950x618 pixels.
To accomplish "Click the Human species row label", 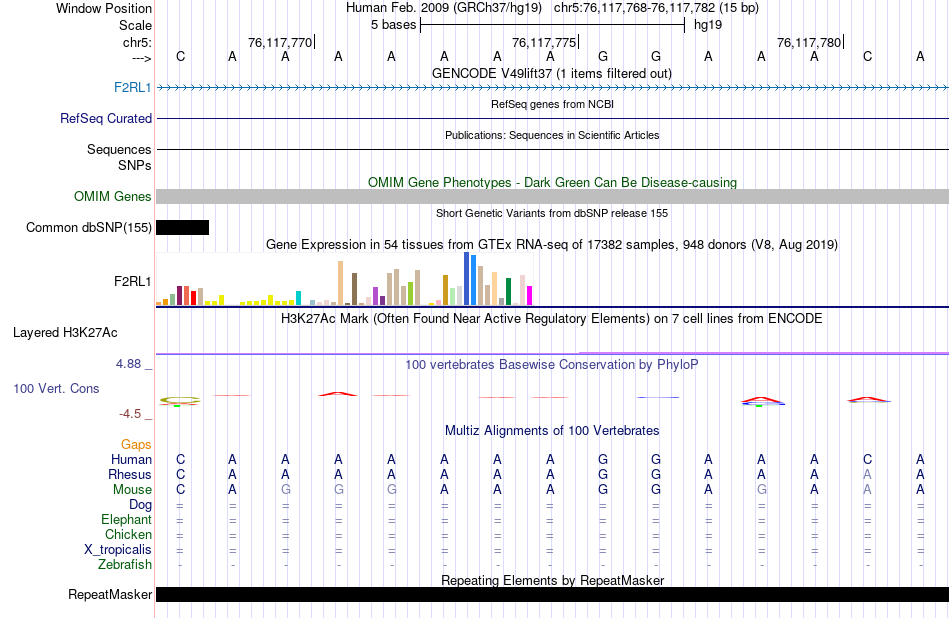I will pos(131,459).
